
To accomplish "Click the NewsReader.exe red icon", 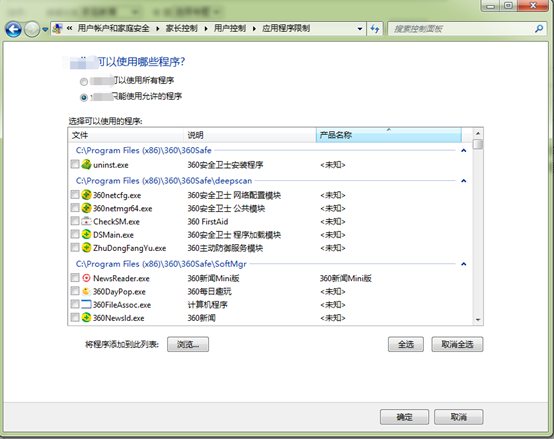I will [86, 278].
